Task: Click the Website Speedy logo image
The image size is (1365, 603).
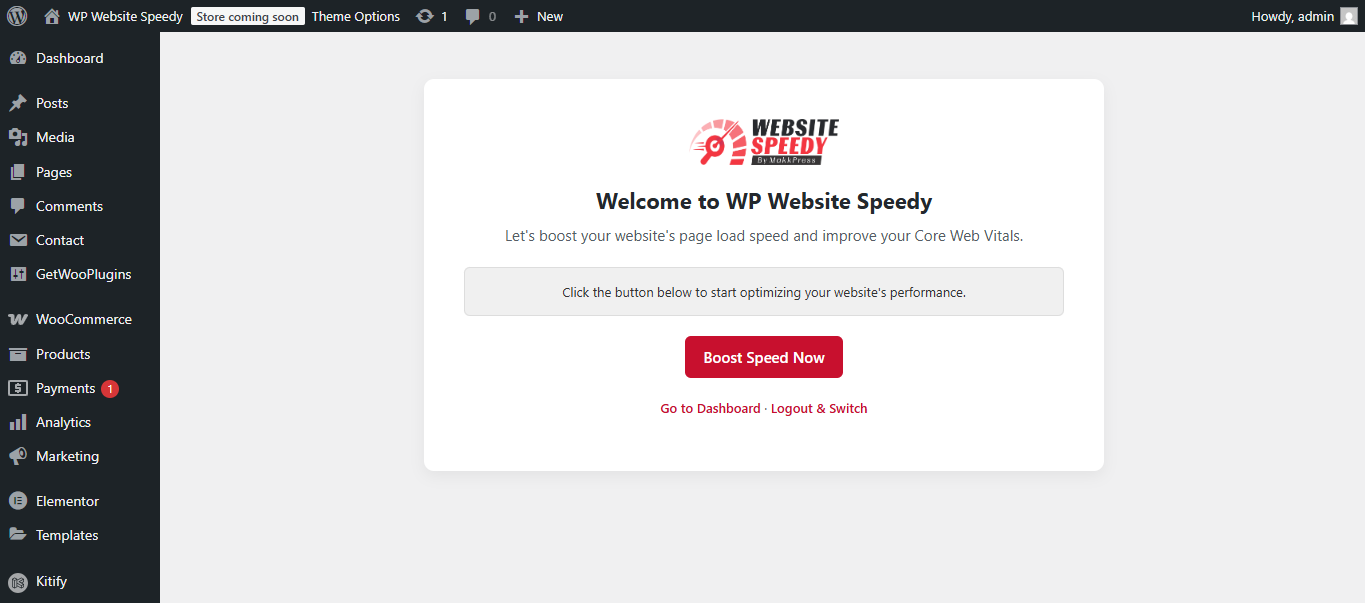Action: click(x=764, y=142)
